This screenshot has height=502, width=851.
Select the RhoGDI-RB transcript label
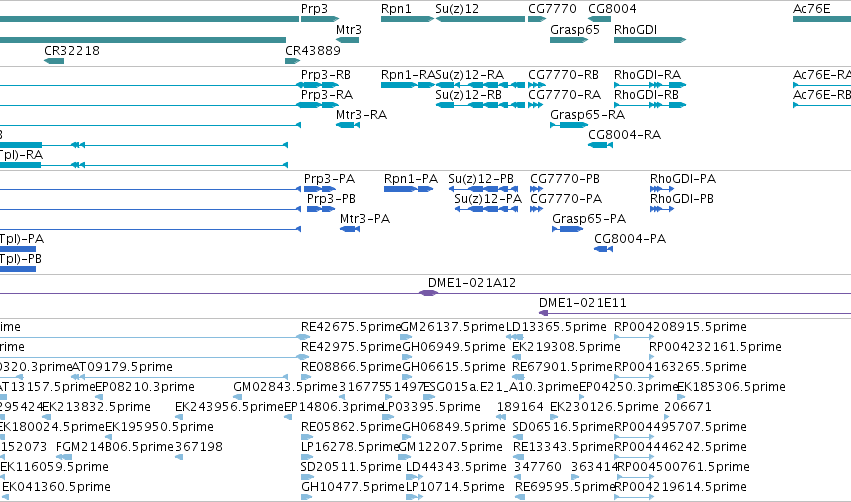coord(646,95)
